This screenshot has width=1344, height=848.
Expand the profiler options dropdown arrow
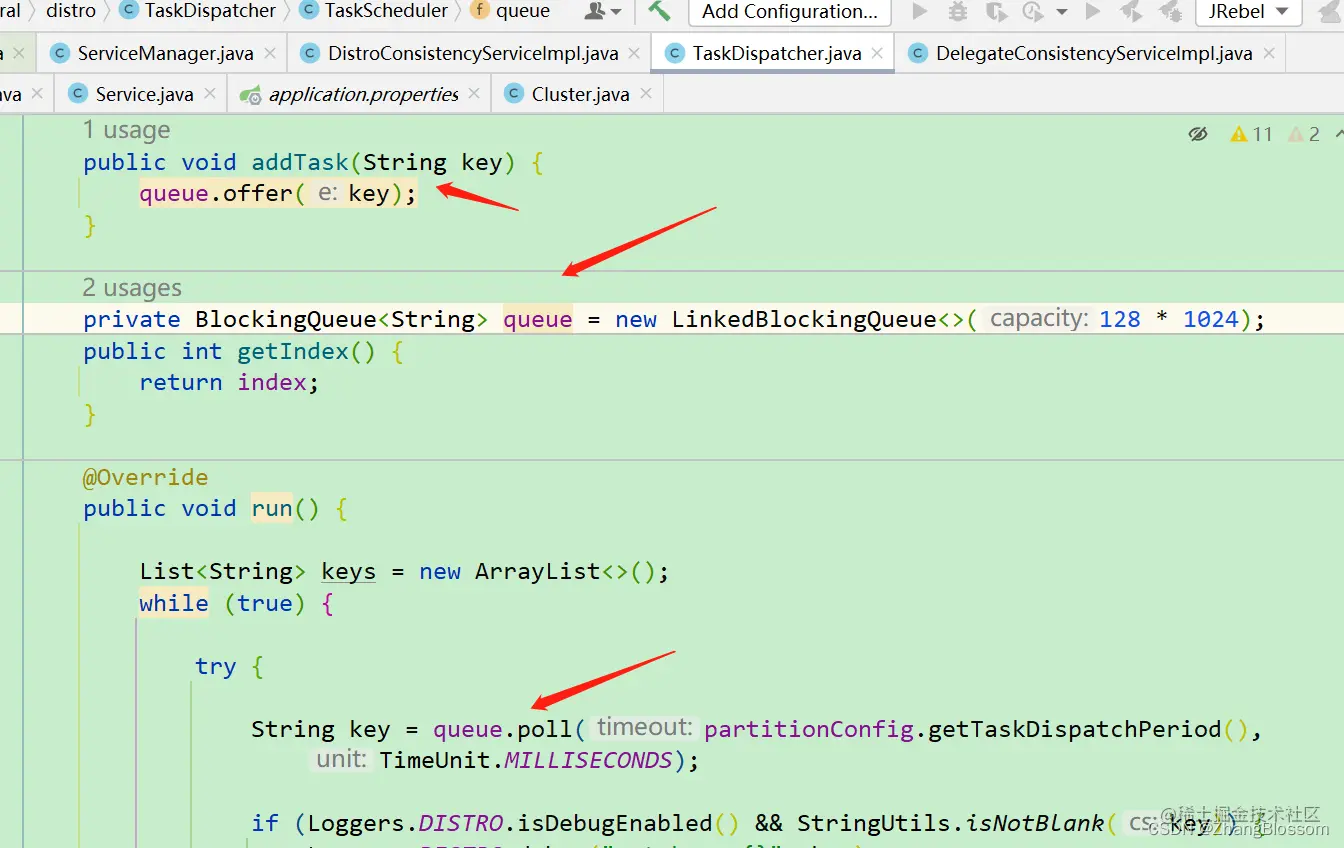(1061, 12)
